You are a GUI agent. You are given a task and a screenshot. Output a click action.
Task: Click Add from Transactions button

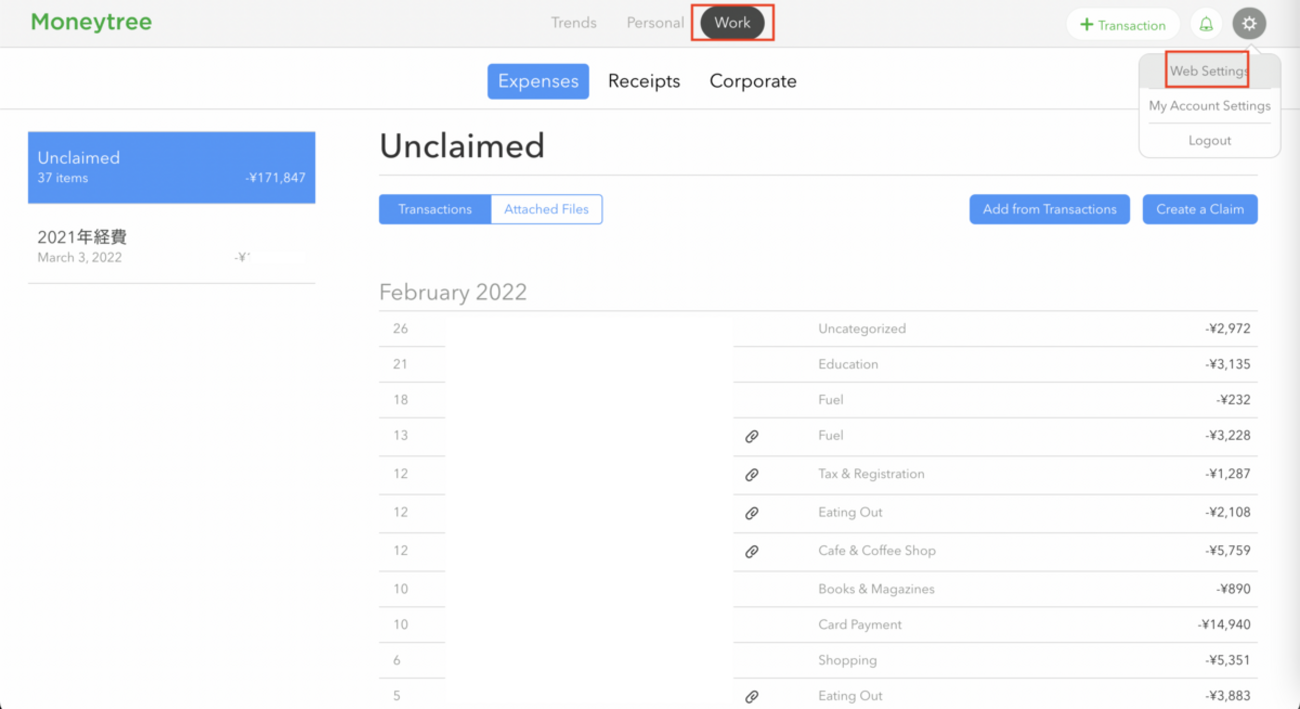click(1049, 209)
